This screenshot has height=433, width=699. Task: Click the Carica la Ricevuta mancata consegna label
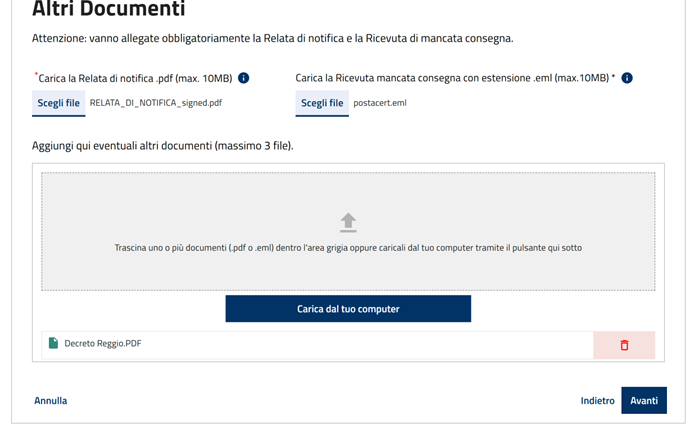click(x=455, y=78)
